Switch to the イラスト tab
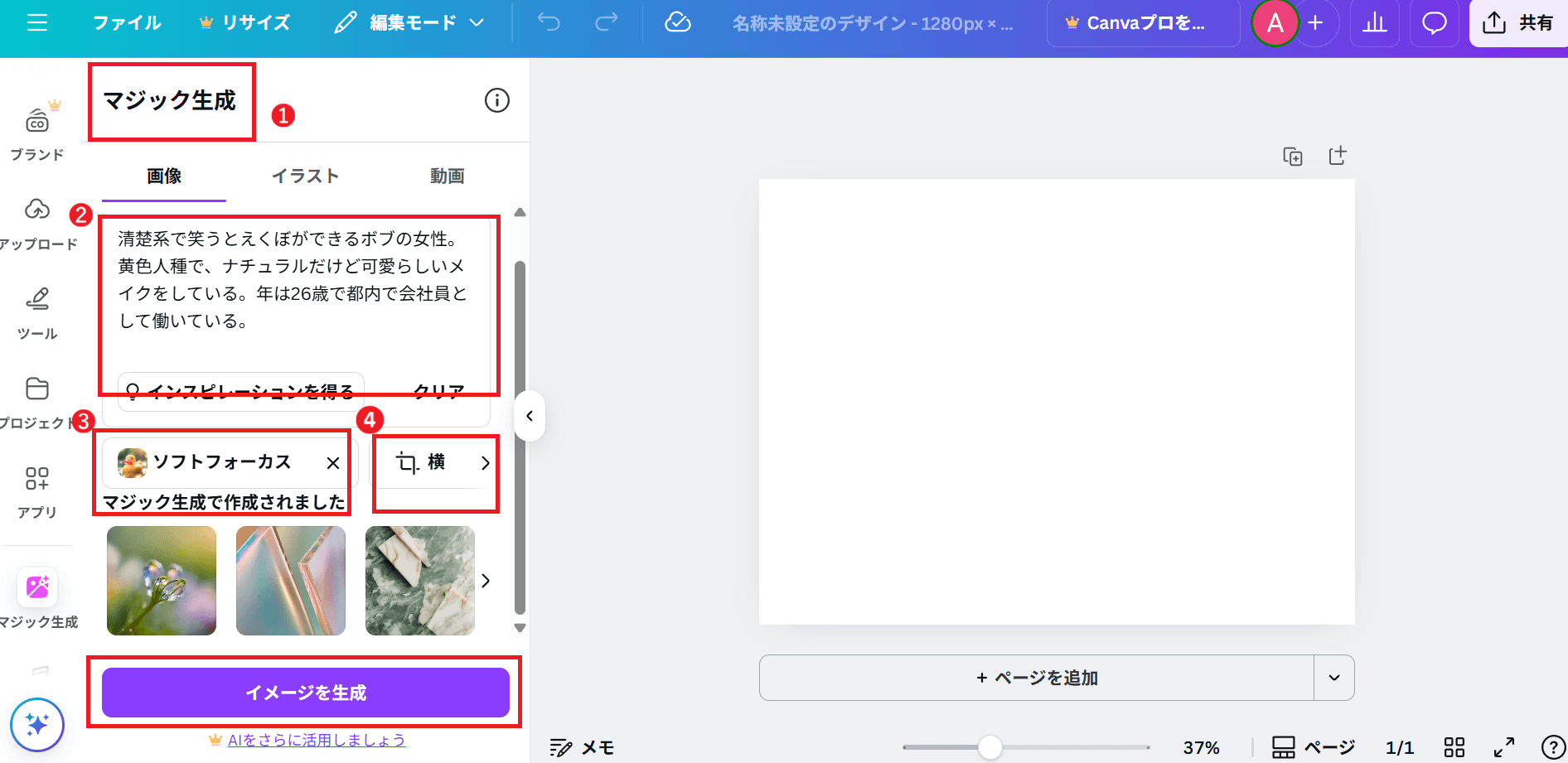 tap(305, 176)
